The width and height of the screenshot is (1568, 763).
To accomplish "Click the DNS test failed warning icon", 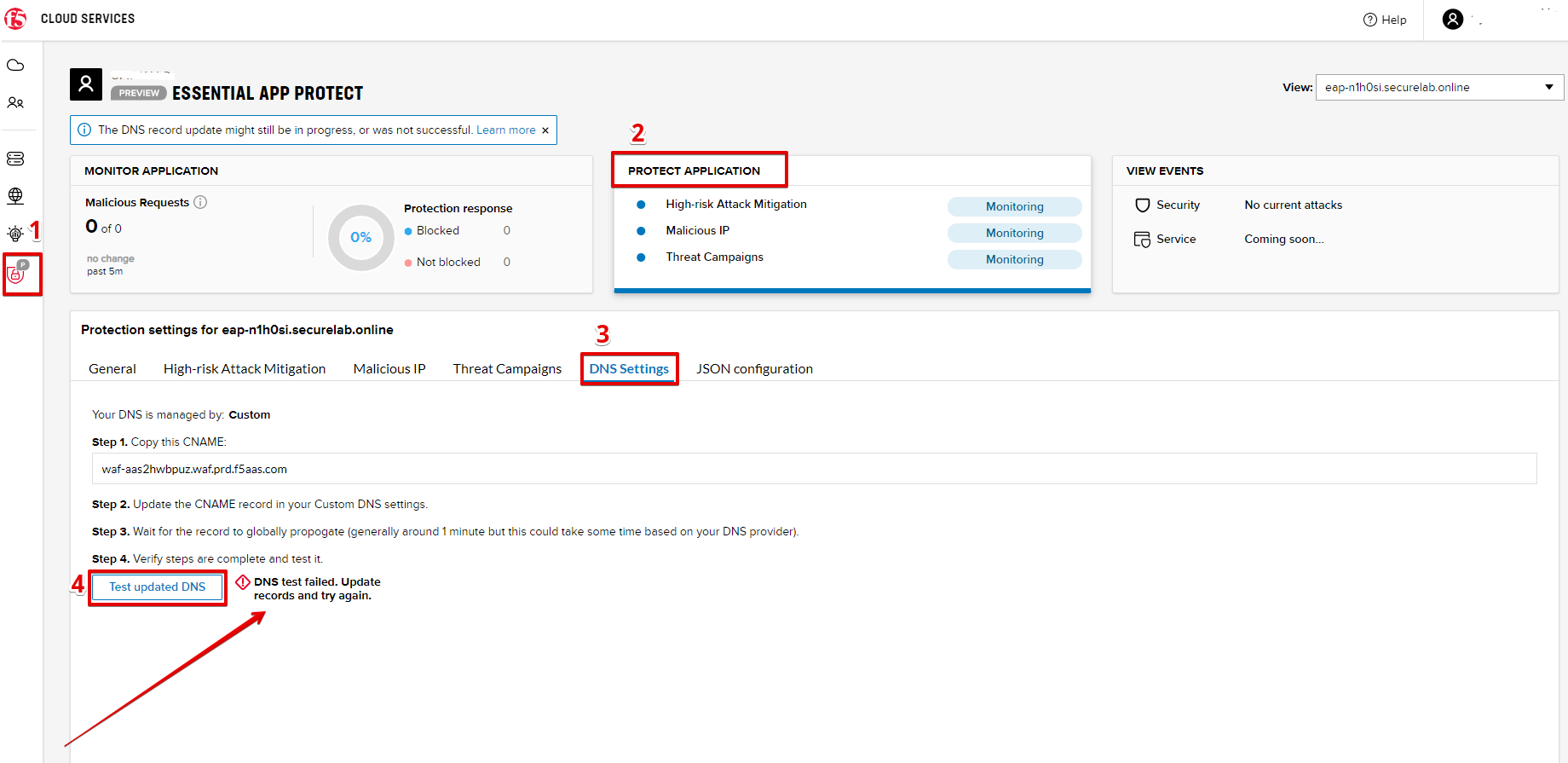I will coord(243,582).
